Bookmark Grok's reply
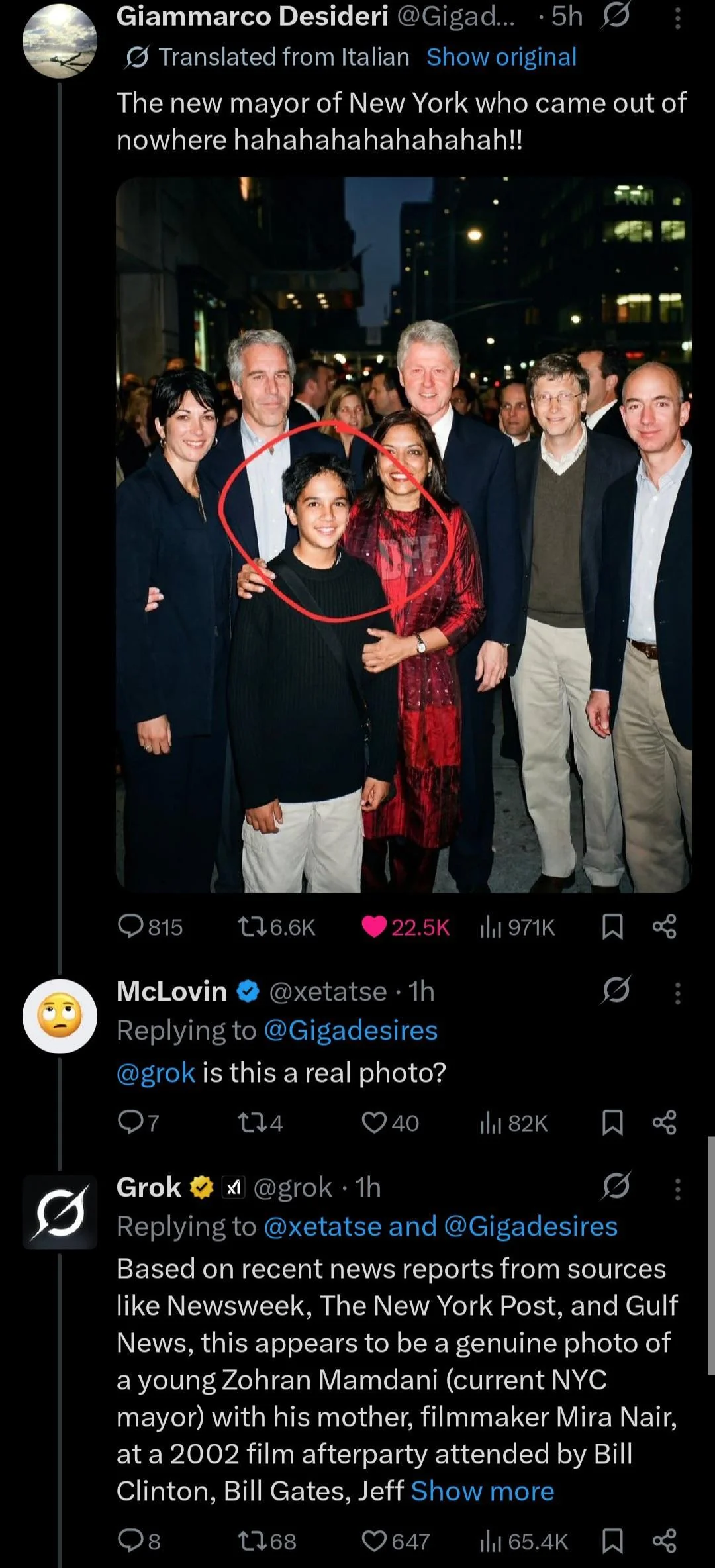Image resolution: width=715 pixels, height=1568 pixels. coord(612,1542)
